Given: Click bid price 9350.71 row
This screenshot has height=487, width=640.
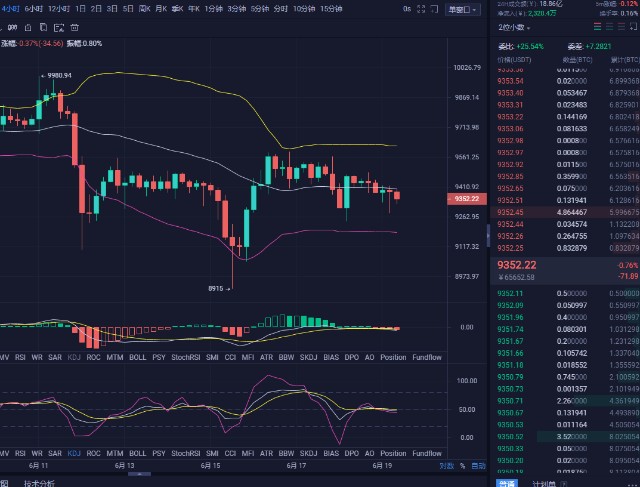Looking at the screenshot, I should point(565,401).
